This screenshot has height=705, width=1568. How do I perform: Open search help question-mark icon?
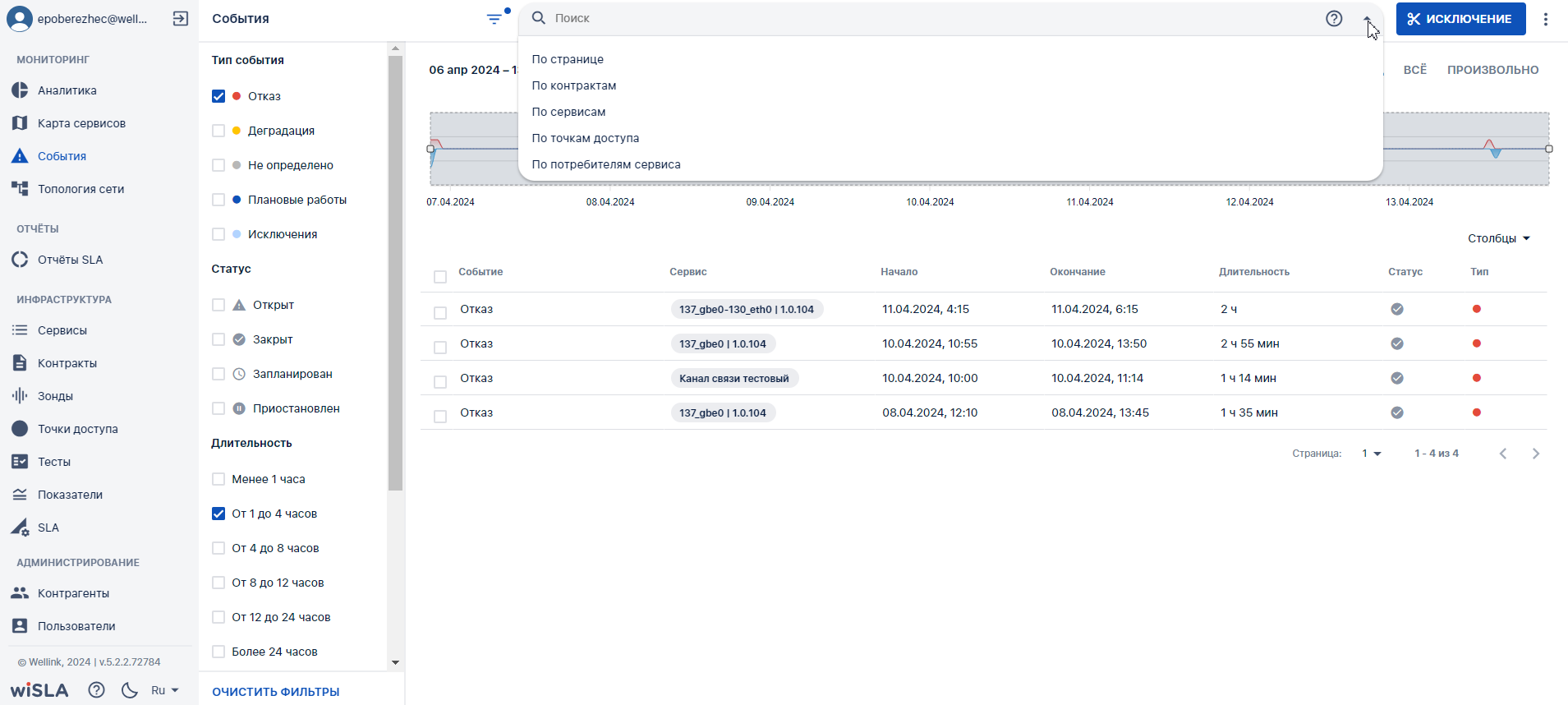point(1334,18)
